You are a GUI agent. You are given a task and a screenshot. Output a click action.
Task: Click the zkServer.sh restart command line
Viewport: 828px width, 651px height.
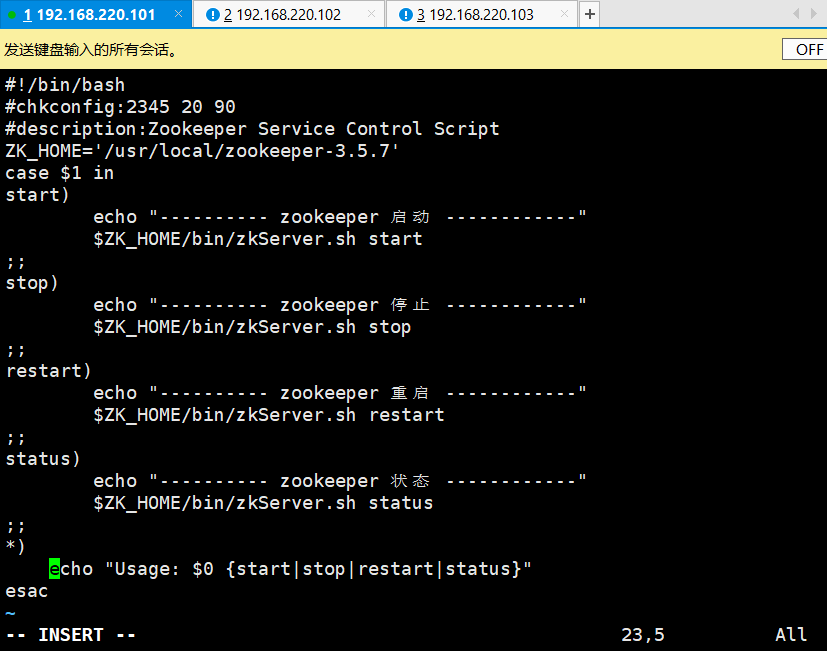[269, 416]
